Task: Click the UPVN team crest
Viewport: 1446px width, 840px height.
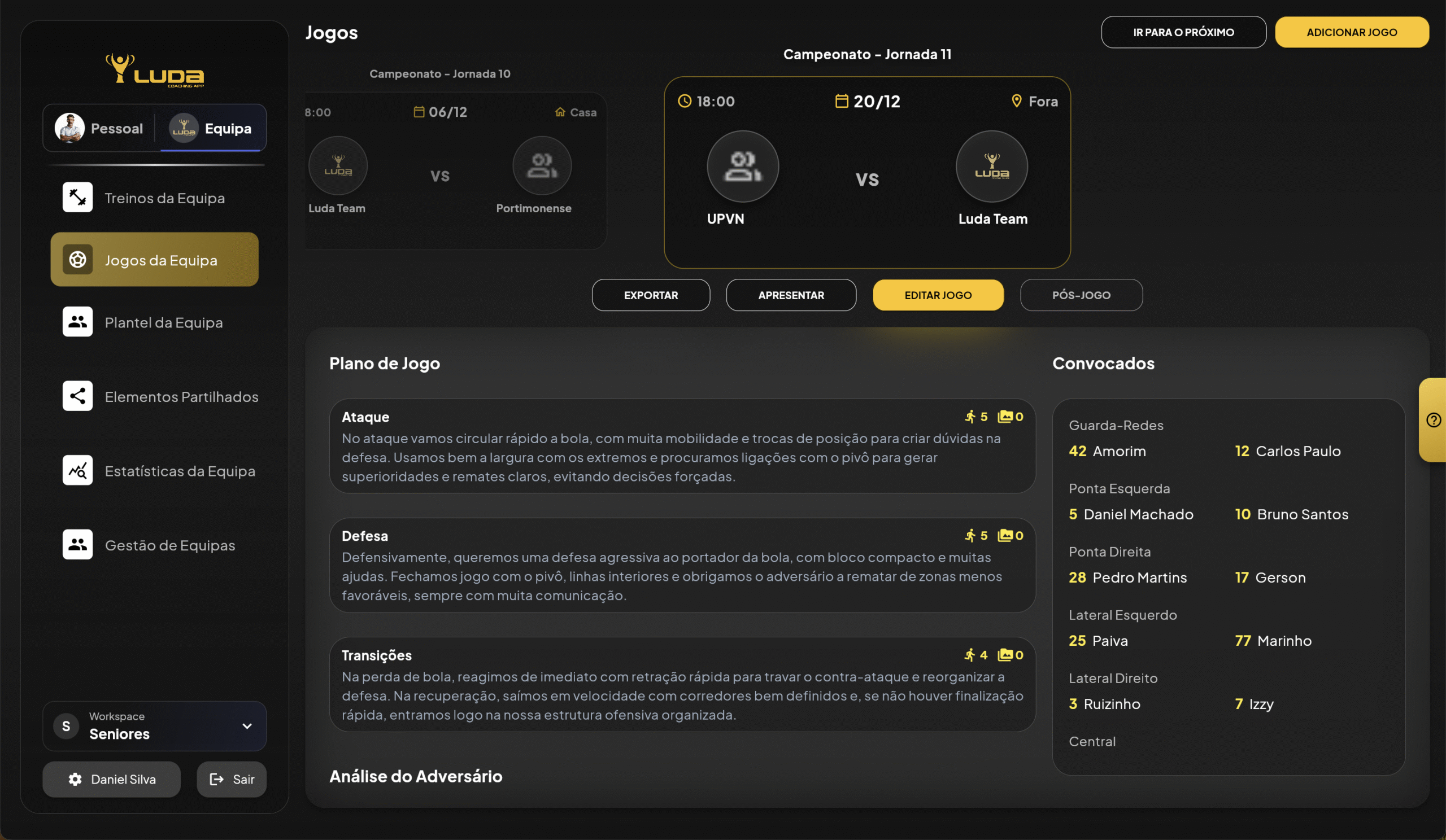Action: pyautogui.click(x=742, y=167)
